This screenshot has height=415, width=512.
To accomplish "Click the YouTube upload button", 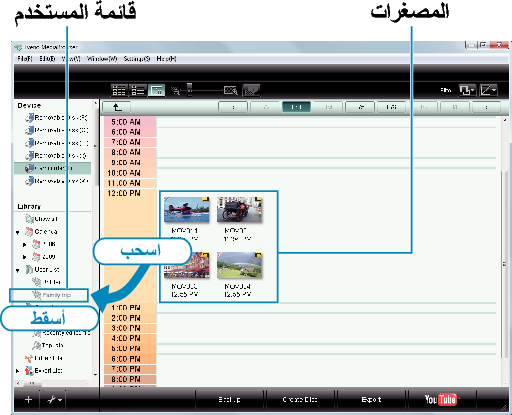I will [442, 399].
